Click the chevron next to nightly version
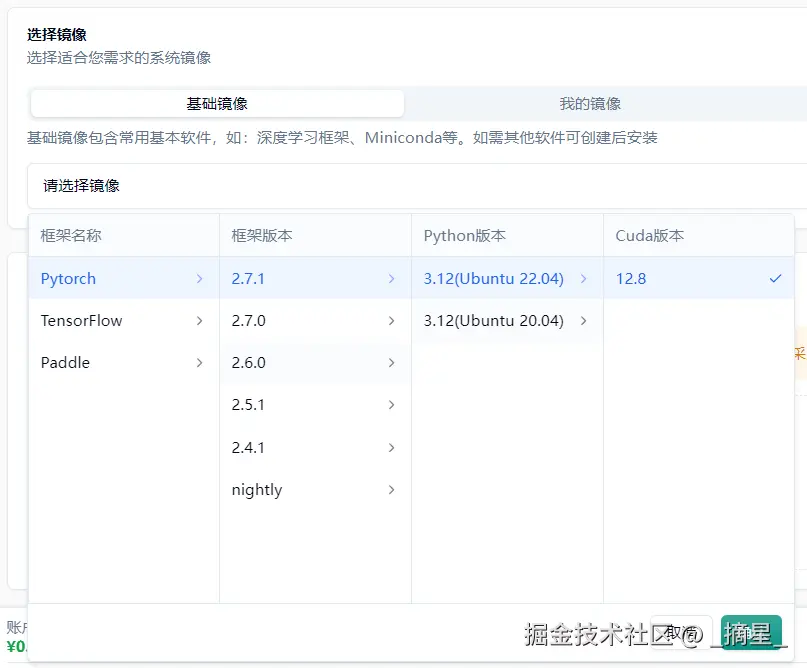Screen dimensions: 807x668 [x=391, y=490]
